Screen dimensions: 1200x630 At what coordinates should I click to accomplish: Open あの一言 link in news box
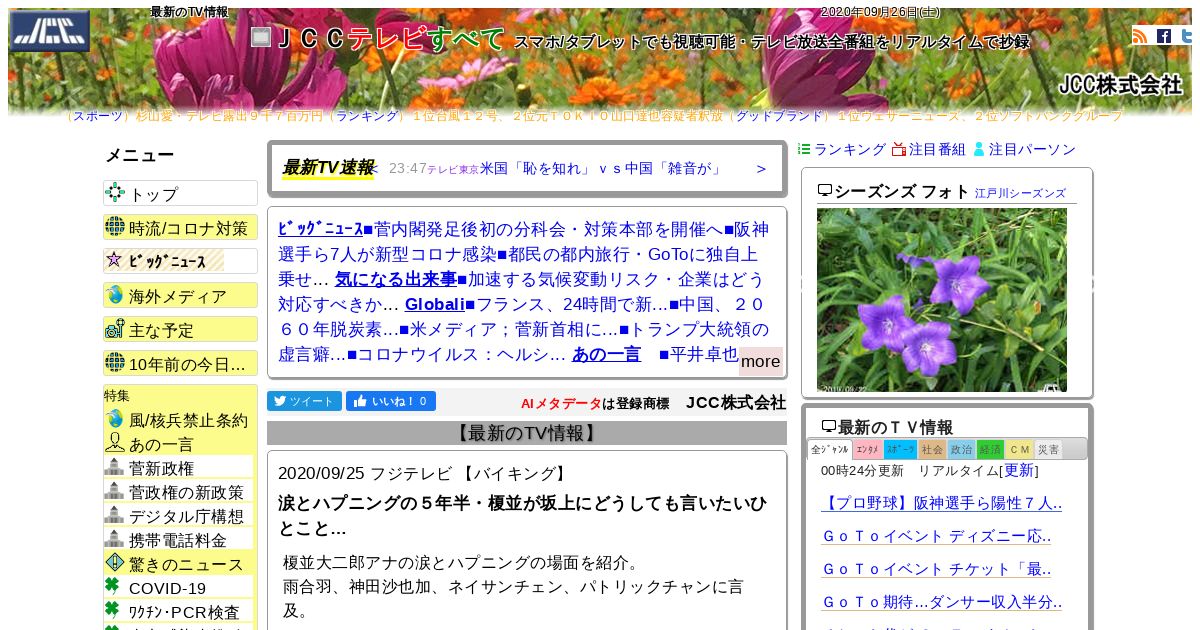coord(606,354)
